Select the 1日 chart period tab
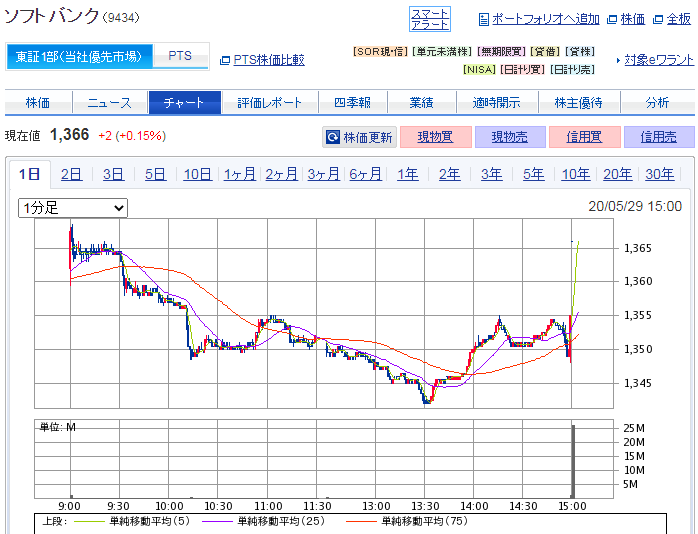698x534 pixels. point(30,174)
